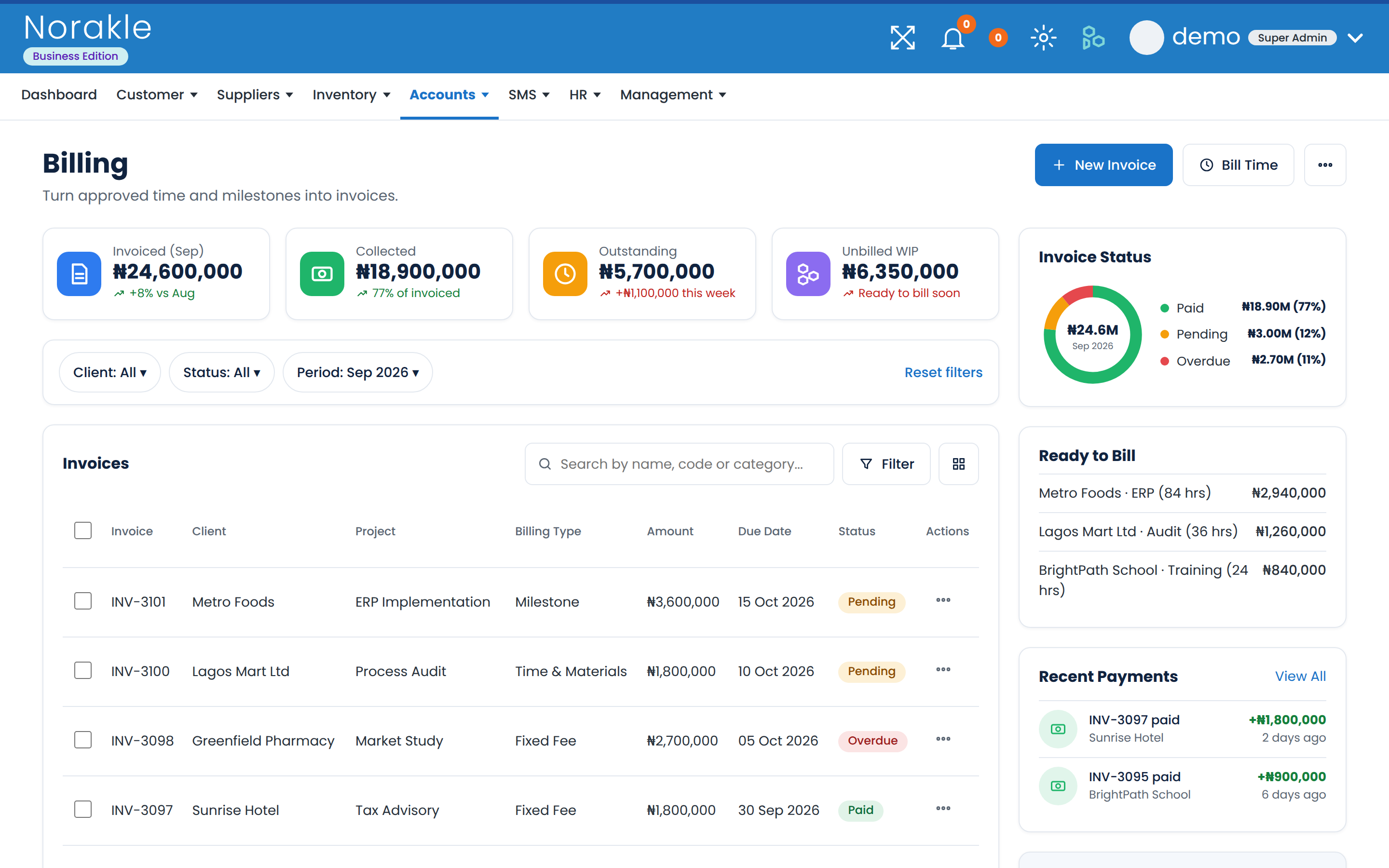
Task: Click the red Overdue legend dot
Action: click(1165, 361)
